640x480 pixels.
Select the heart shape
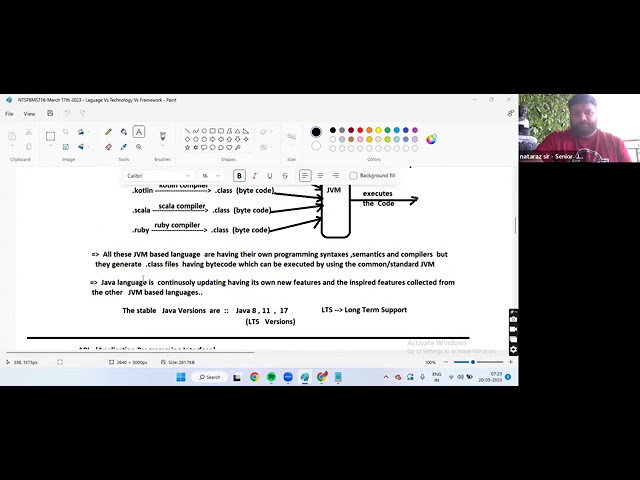click(229, 147)
